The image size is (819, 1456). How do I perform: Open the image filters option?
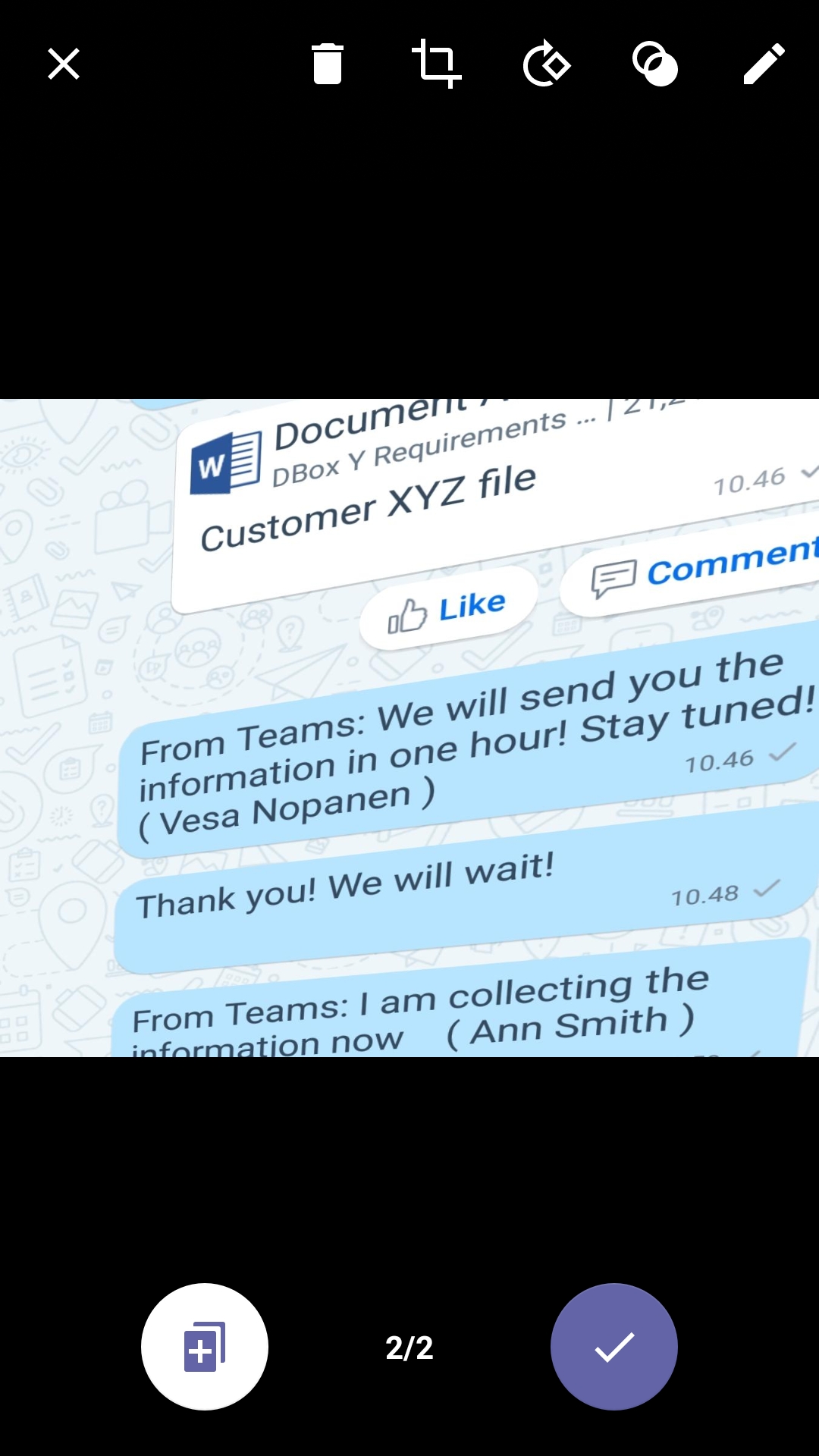click(655, 64)
